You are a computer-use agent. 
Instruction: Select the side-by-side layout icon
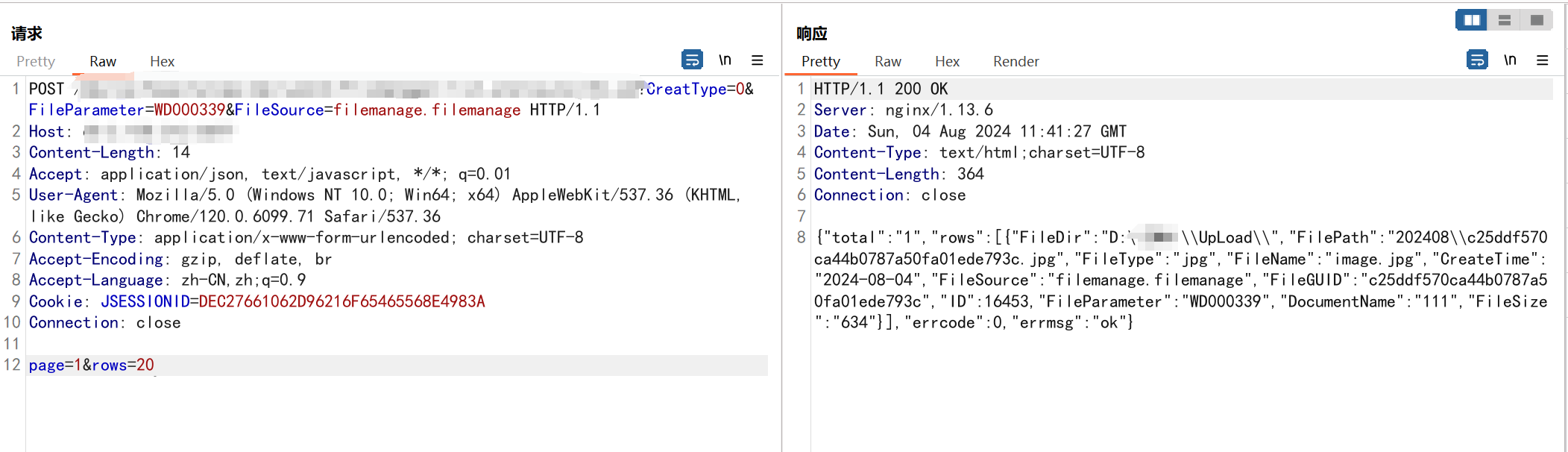(x=1472, y=20)
